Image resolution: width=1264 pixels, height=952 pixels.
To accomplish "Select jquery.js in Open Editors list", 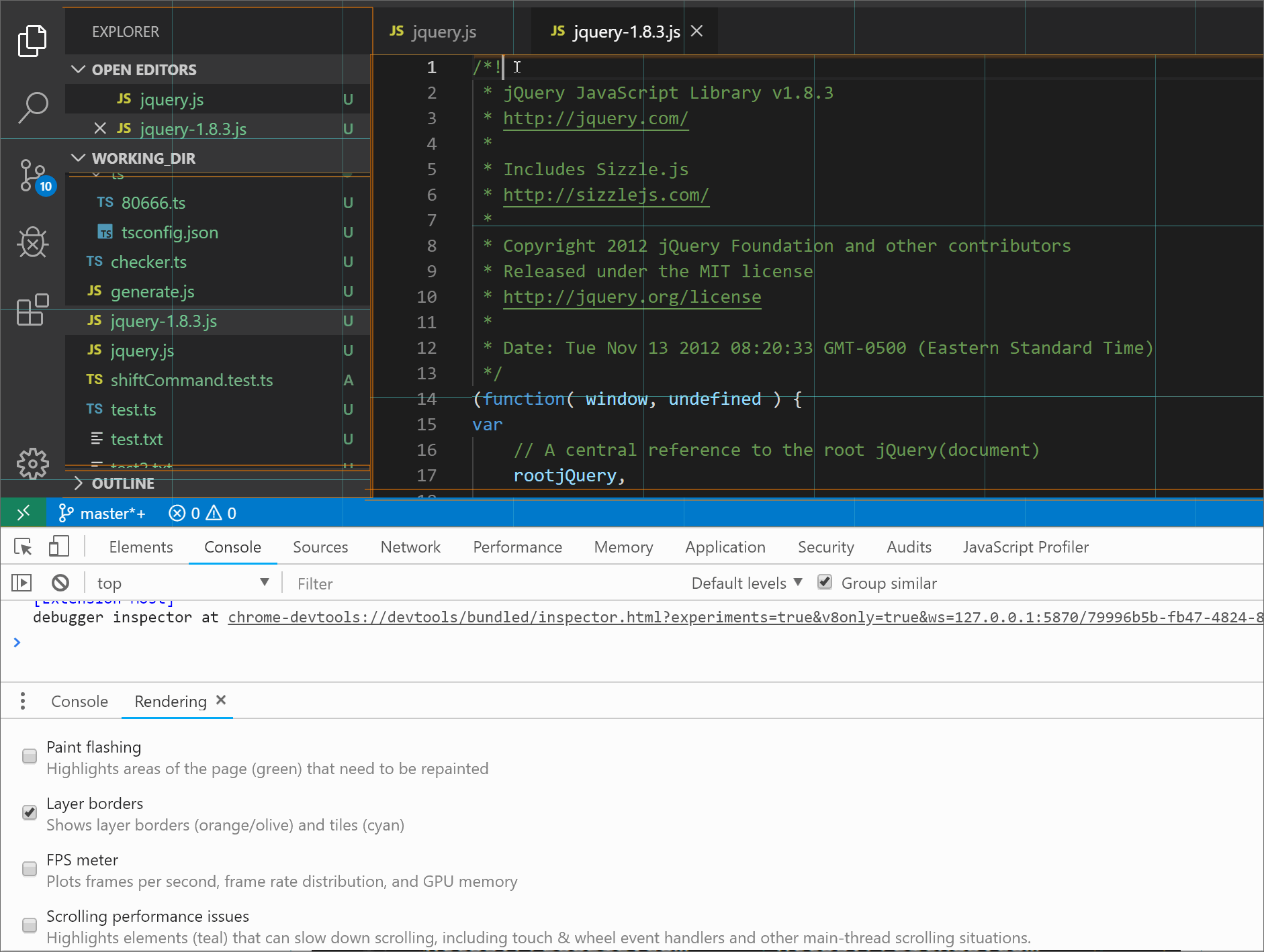I will [x=218, y=99].
